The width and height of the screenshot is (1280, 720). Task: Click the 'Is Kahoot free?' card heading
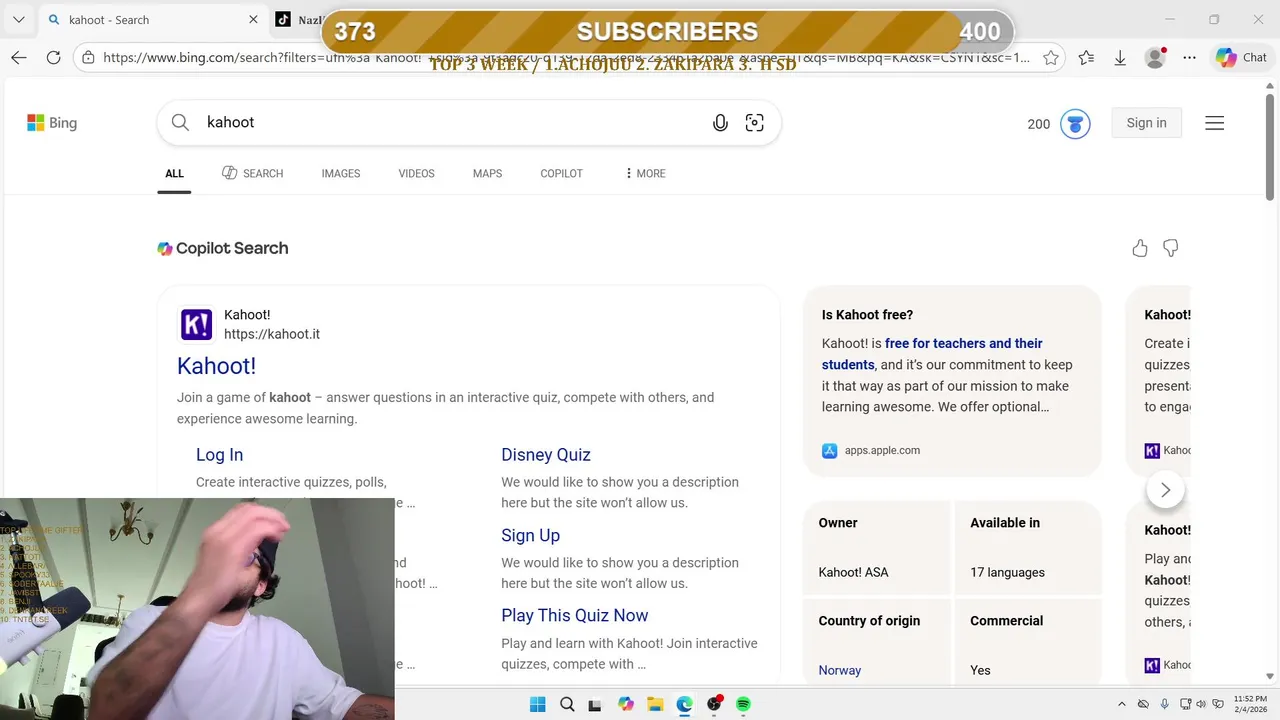867,315
